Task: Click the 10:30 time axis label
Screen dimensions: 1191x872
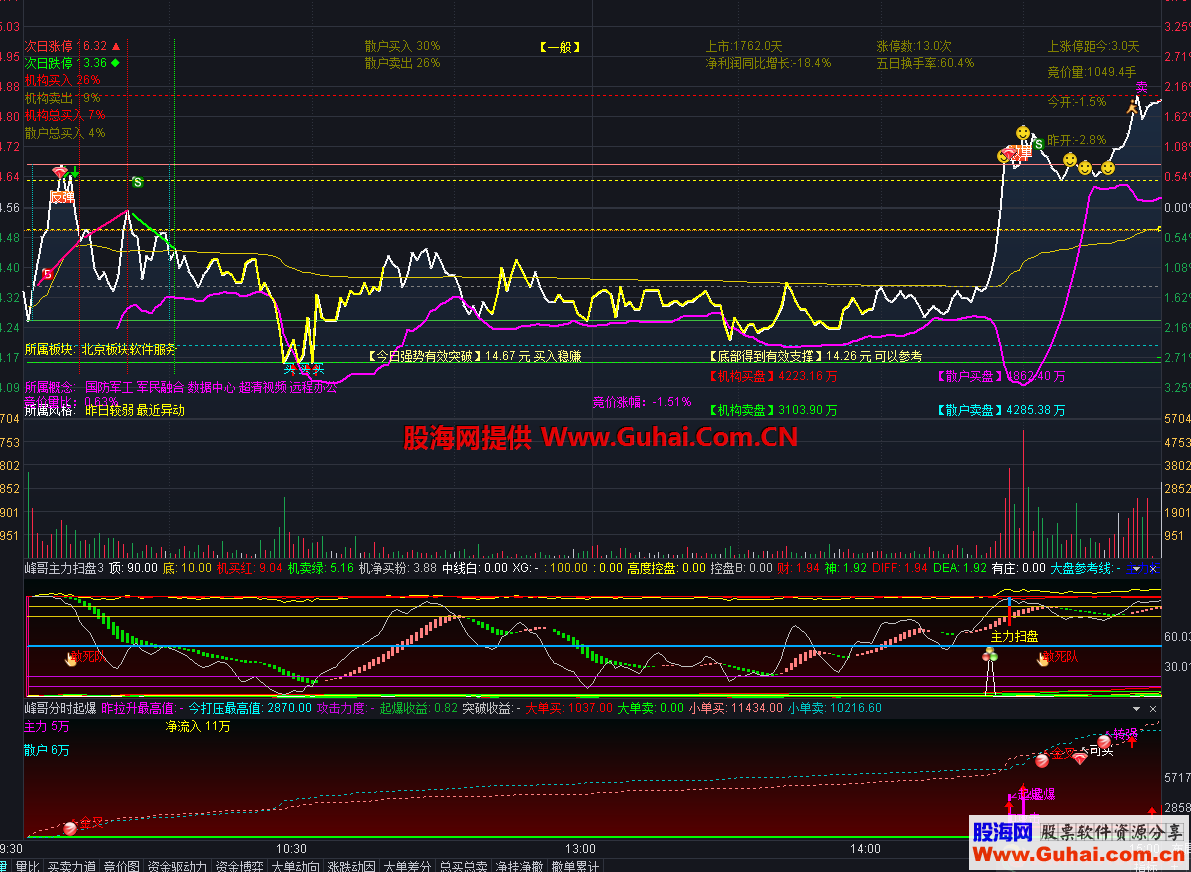Action: (x=291, y=848)
